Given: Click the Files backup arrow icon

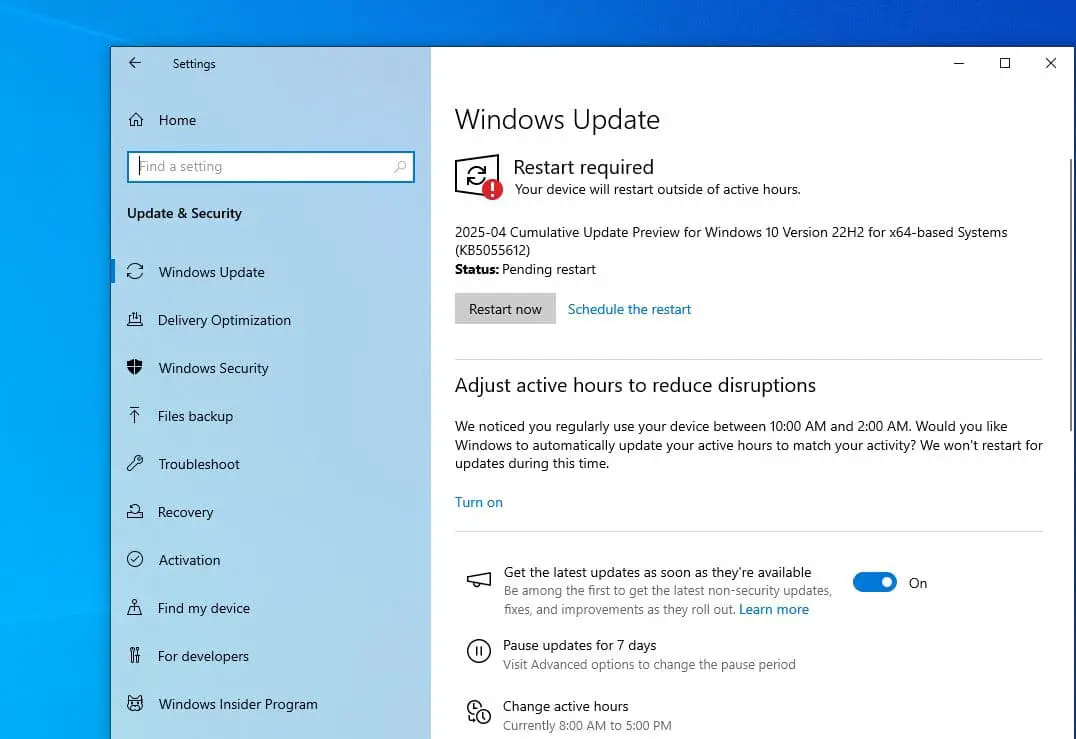Looking at the screenshot, I should coord(134,415).
